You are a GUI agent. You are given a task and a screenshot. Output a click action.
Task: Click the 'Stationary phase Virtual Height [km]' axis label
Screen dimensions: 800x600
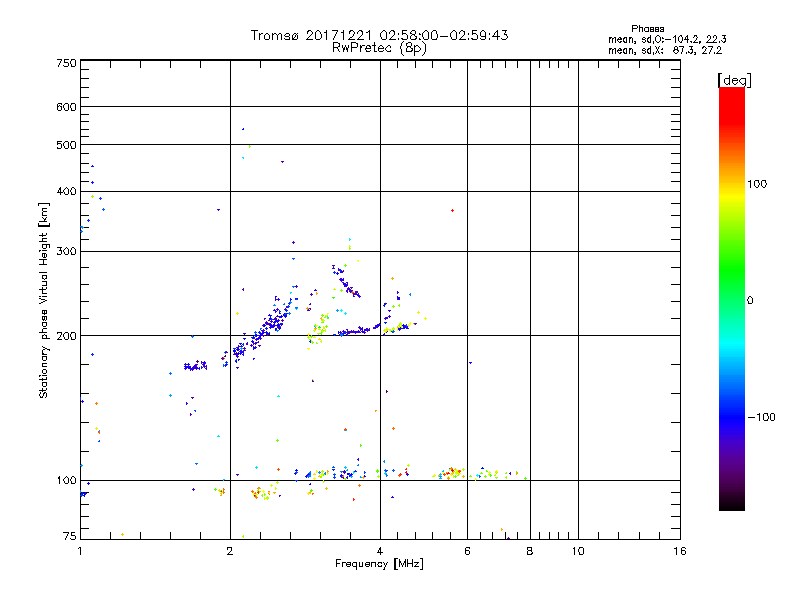pos(43,300)
